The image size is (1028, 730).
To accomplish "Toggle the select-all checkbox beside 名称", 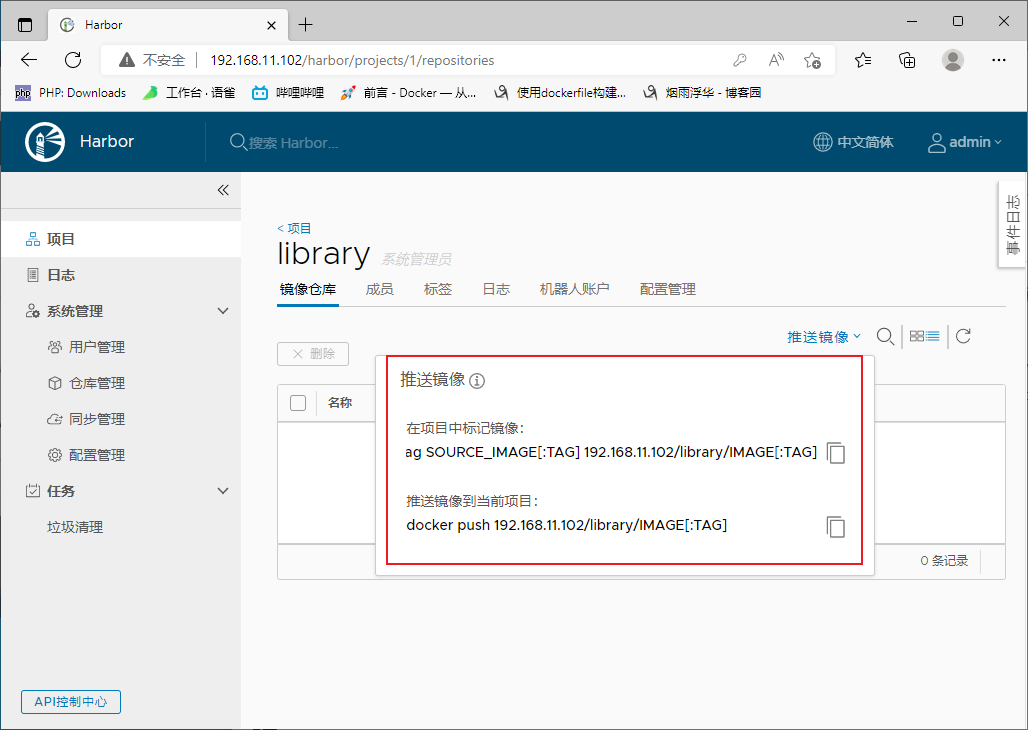I will pos(298,403).
